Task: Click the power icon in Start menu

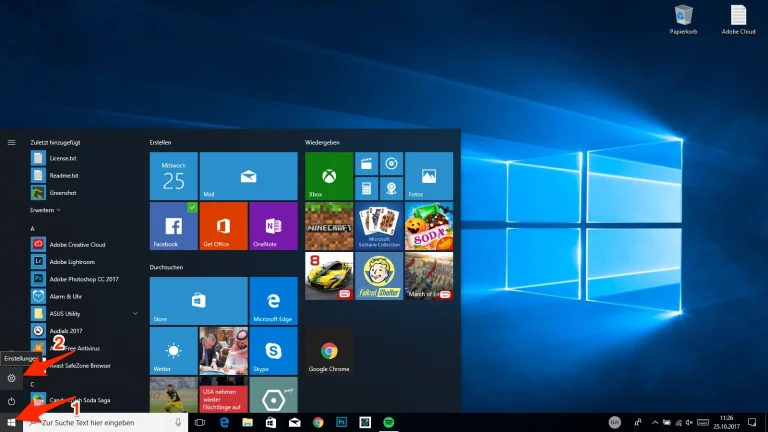Action: coord(11,401)
